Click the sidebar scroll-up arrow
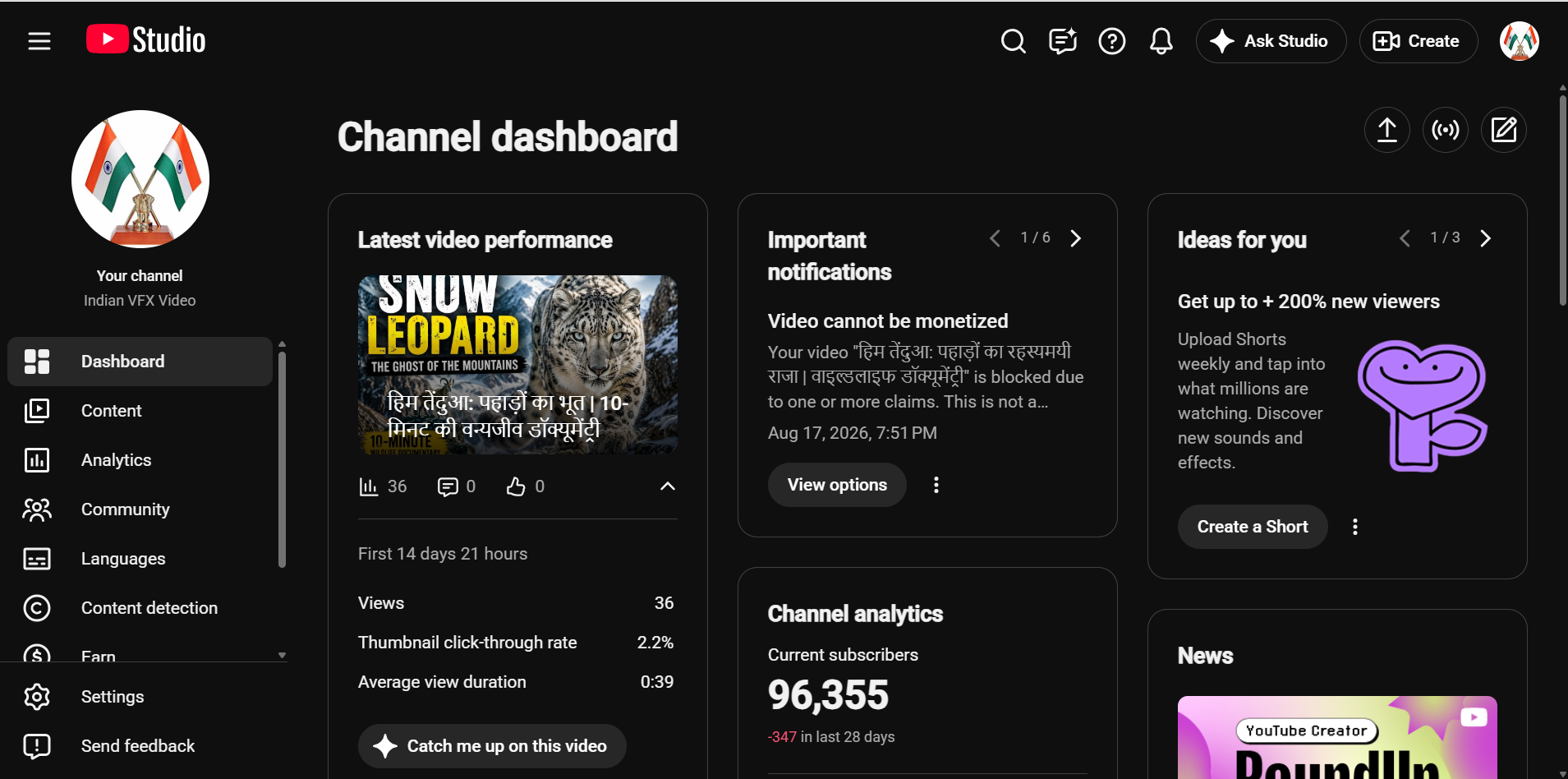The image size is (1568, 779). tap(282, 344)
